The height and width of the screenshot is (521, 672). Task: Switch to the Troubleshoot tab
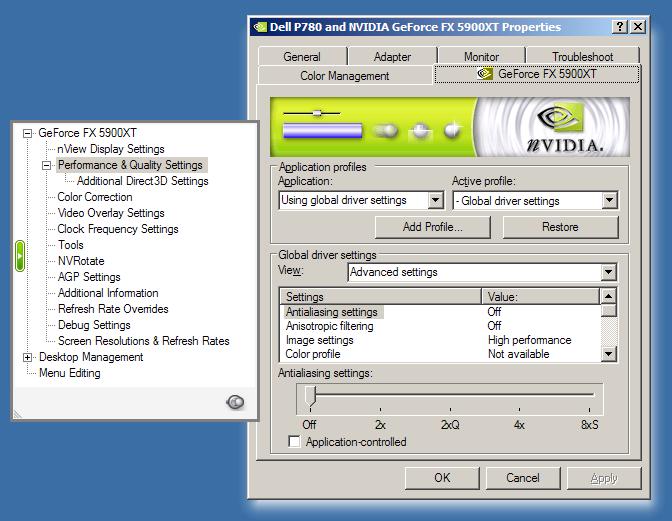pyautogui.click(x=582, y=57)
